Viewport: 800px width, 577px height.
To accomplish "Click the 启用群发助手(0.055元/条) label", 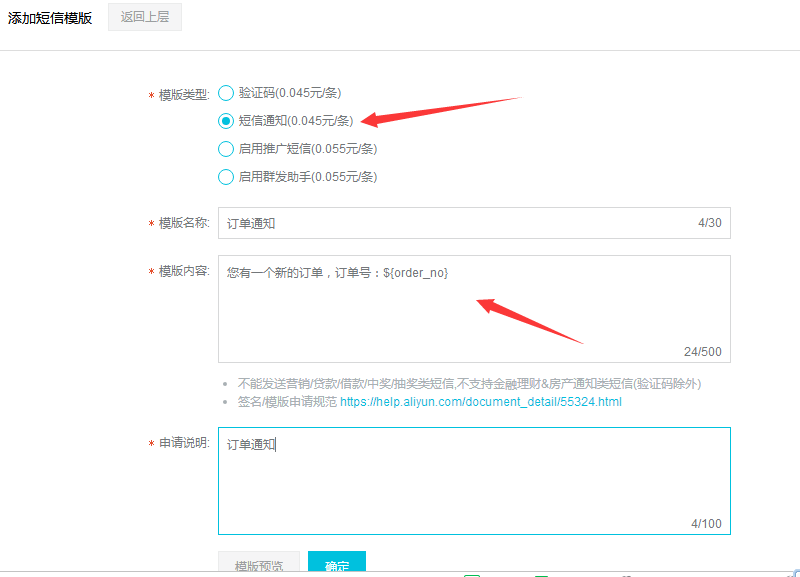I will click(308, 177).
